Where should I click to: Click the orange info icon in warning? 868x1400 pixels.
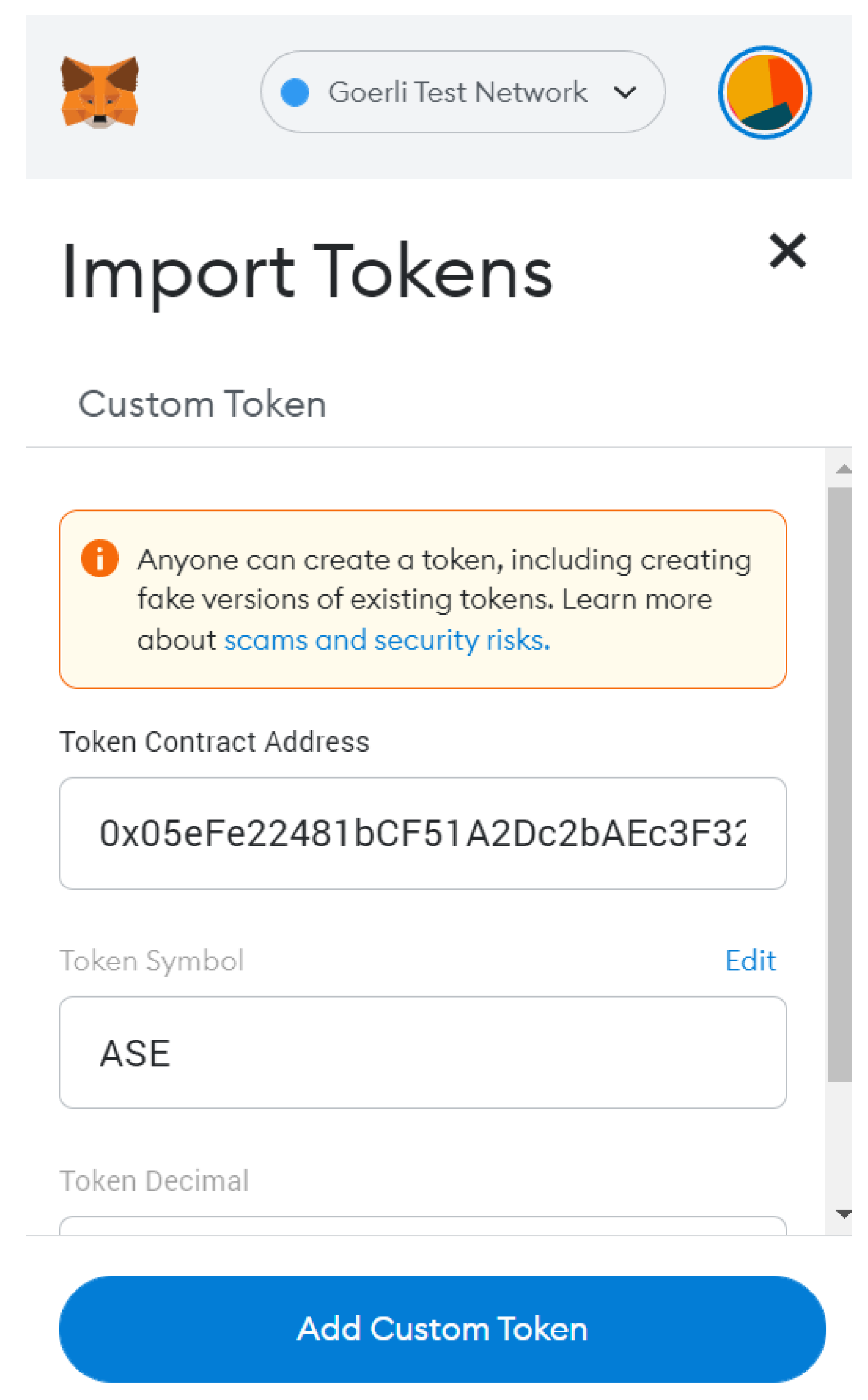pos(100,558)
